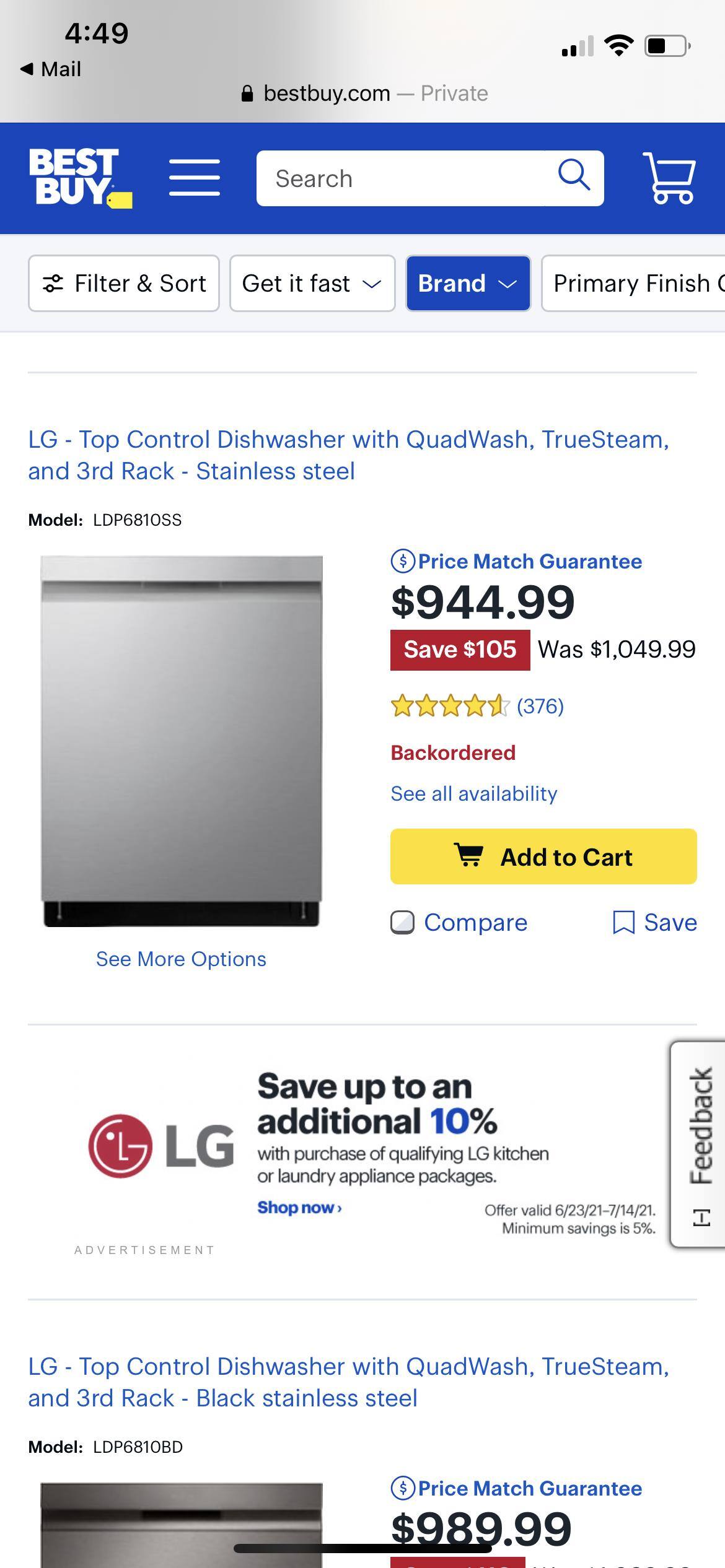Open See More Options for the dishwasher
The image size is (725, 1568).
tap(180, 959)
